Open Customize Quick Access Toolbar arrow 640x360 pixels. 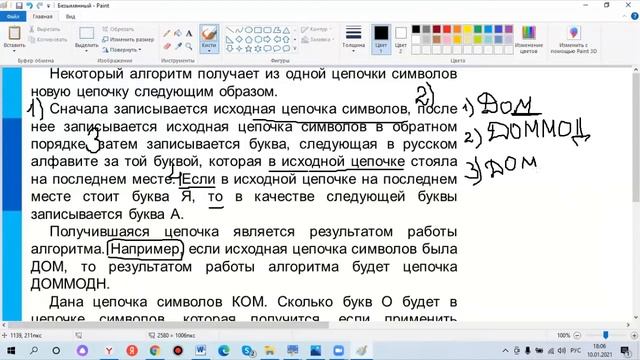[49, 6]
